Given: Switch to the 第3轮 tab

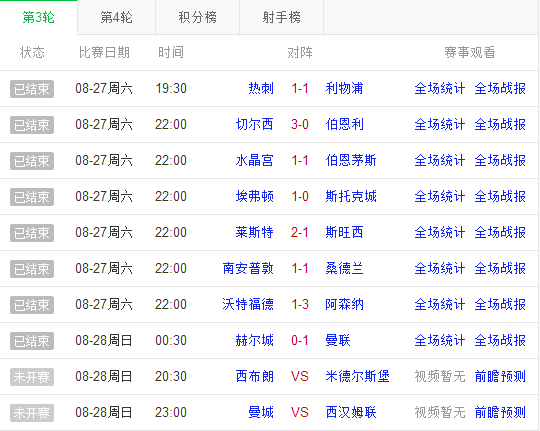Looking at the screenshot, I should click(x=39, y=17).
